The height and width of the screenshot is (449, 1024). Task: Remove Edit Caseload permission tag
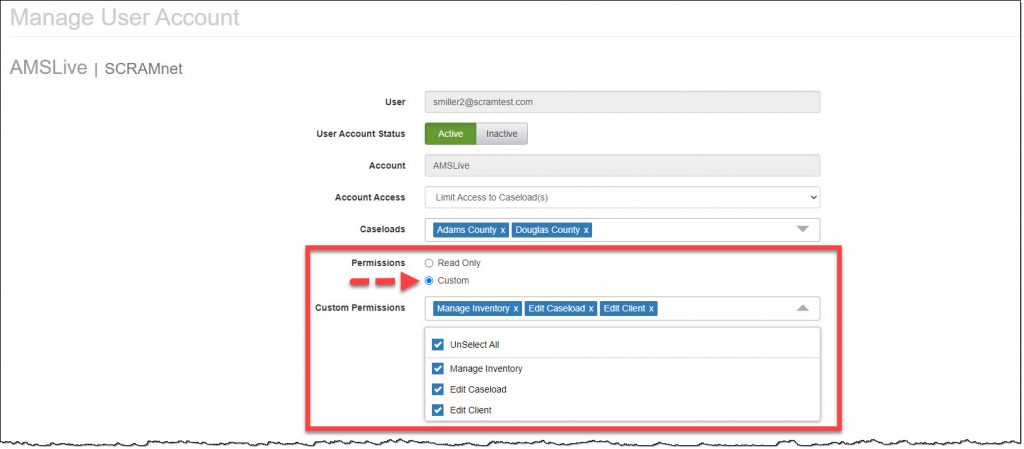click(591, 309)
